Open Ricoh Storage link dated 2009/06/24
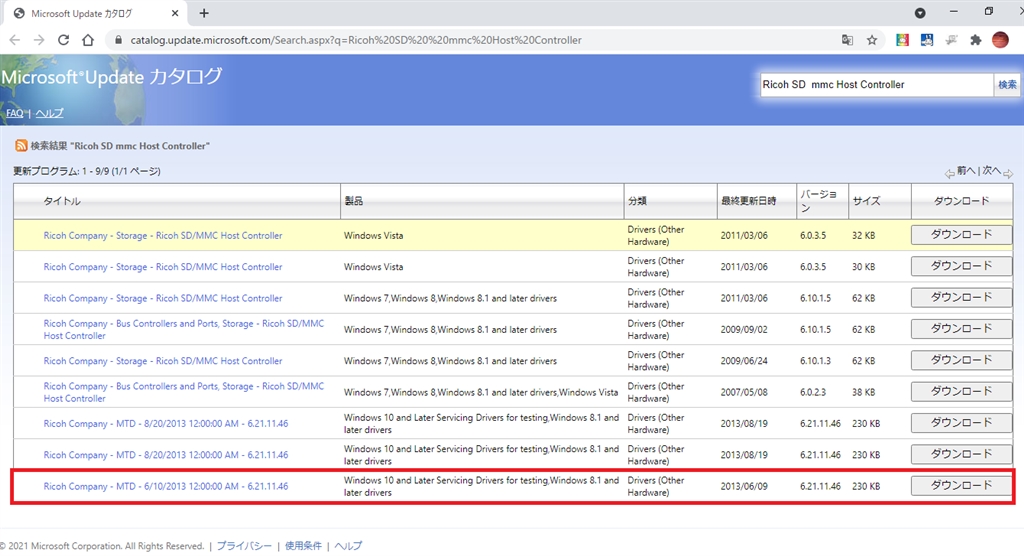The width and height of the screenshot is (1024, 556). (x=163, y=361)
